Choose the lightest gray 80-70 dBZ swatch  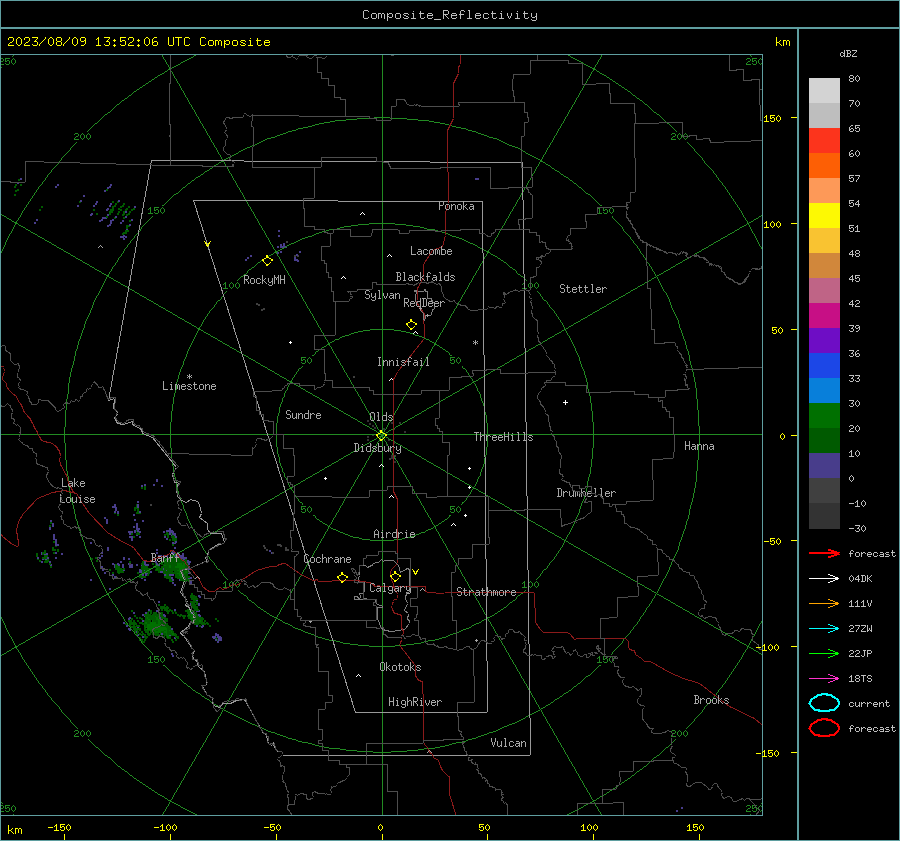pyautogui.click(x=824, y=91)
